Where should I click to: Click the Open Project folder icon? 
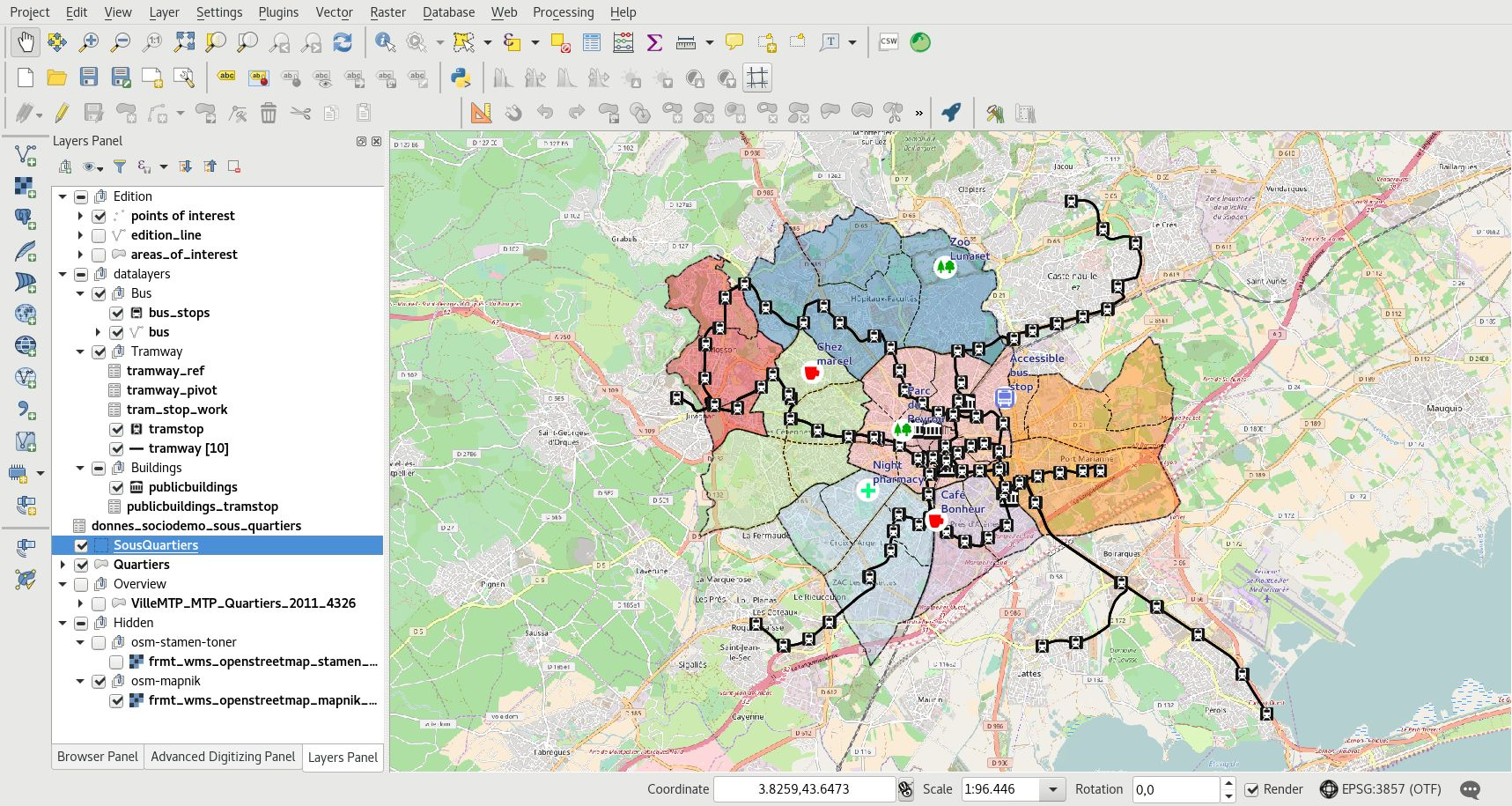(x=57, y=78)
